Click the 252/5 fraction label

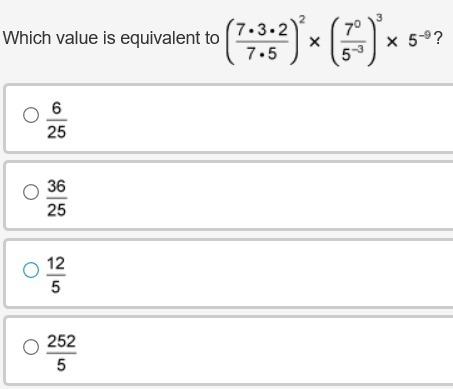point(61,353)
